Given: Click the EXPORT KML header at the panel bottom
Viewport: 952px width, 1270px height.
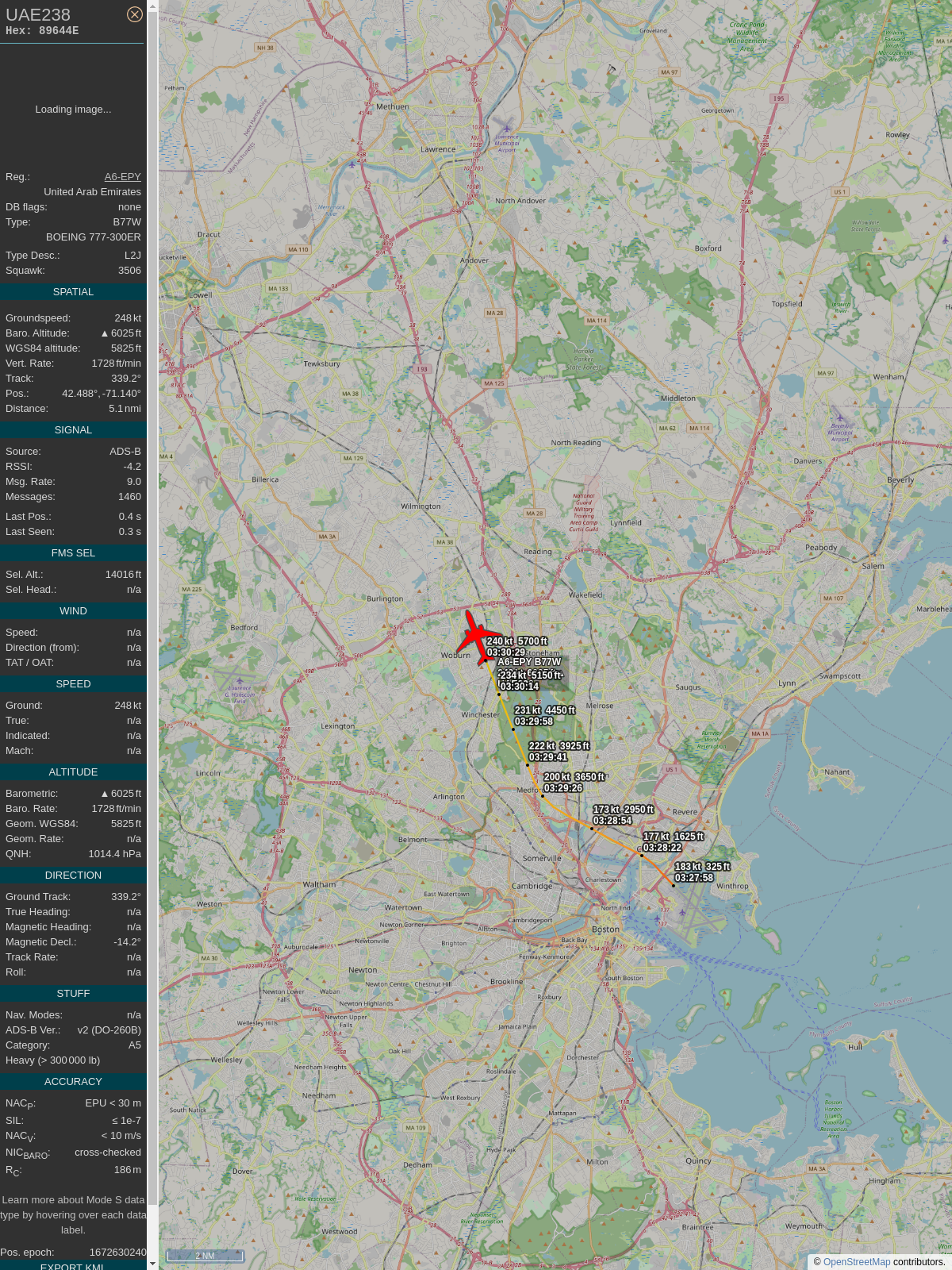Looking at the screenshot, I should point(73,1266).
